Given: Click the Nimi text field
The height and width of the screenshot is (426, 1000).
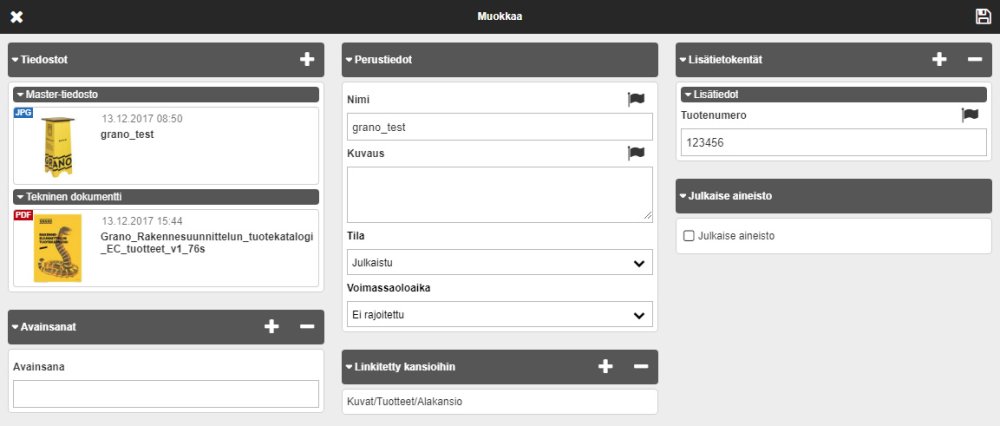Looking at the screenshot, I should (x=499, y=127).
